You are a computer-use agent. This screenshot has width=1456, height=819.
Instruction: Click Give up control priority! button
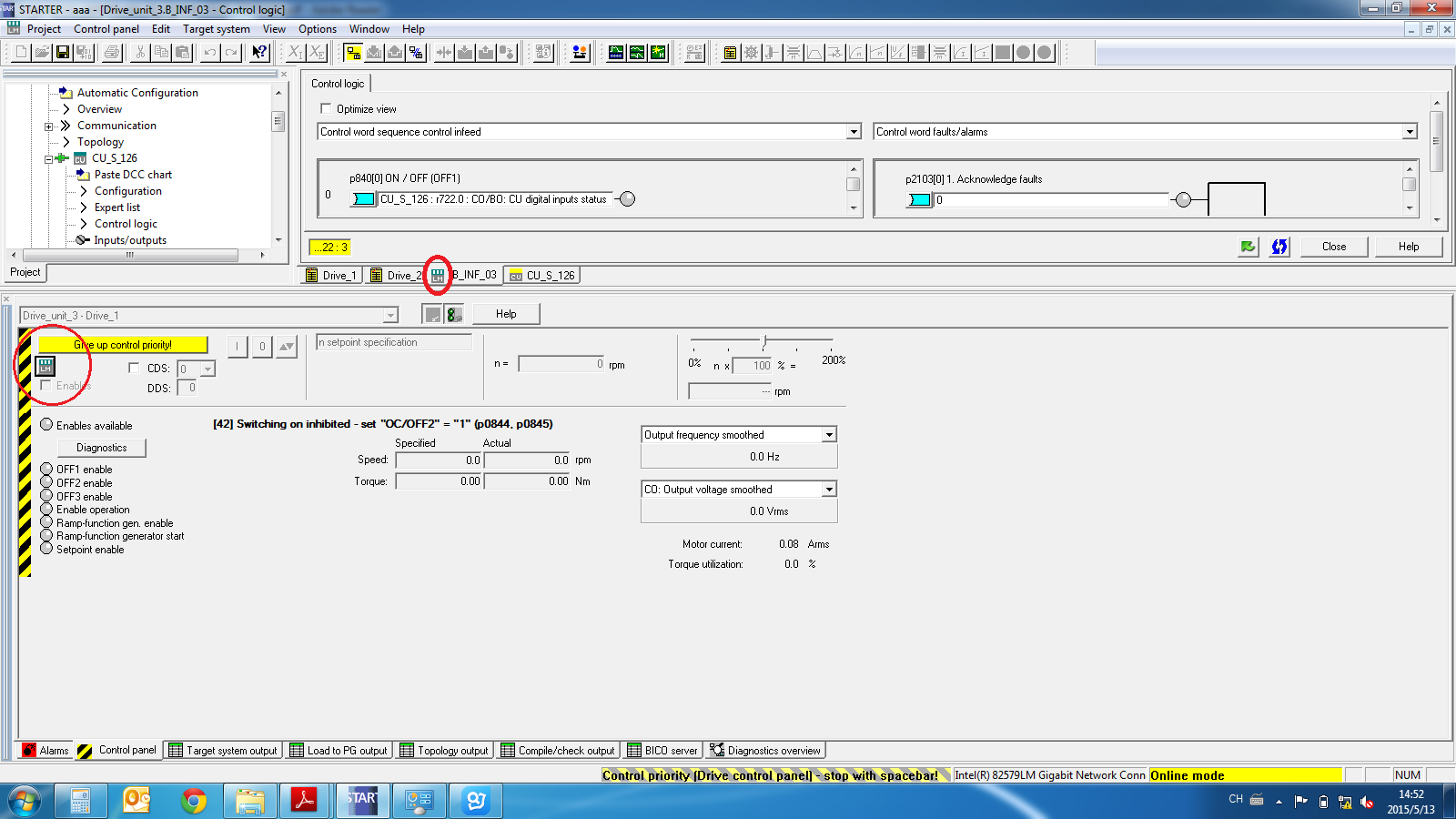point(123,345)
